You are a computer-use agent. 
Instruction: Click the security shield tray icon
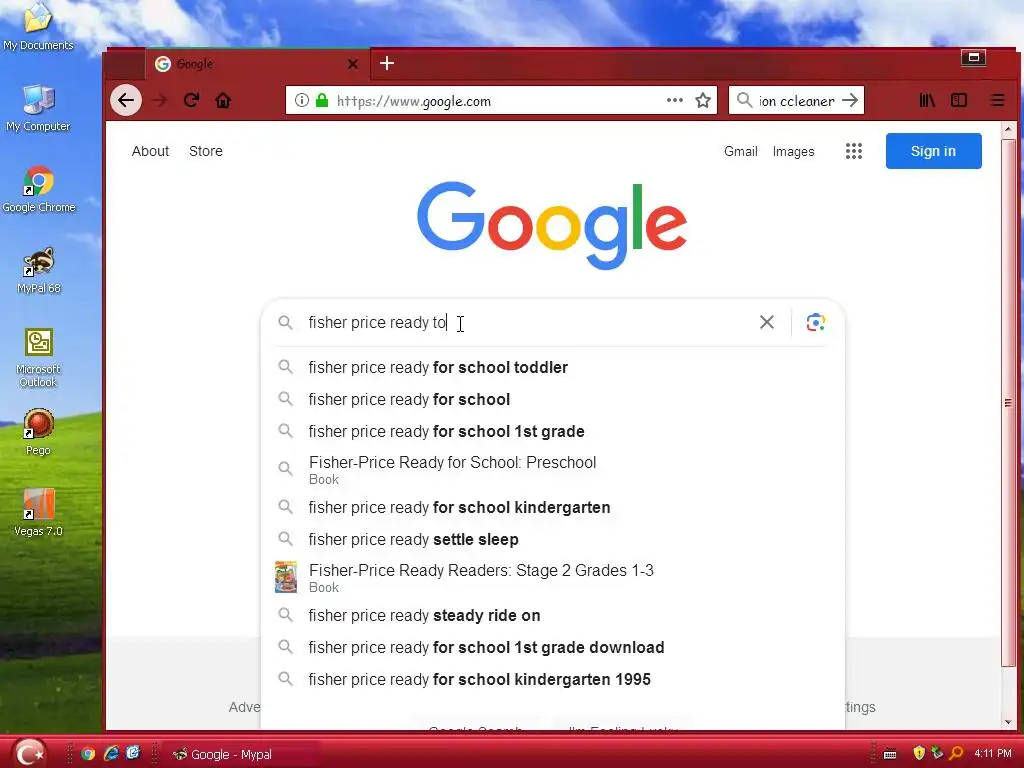919,754
